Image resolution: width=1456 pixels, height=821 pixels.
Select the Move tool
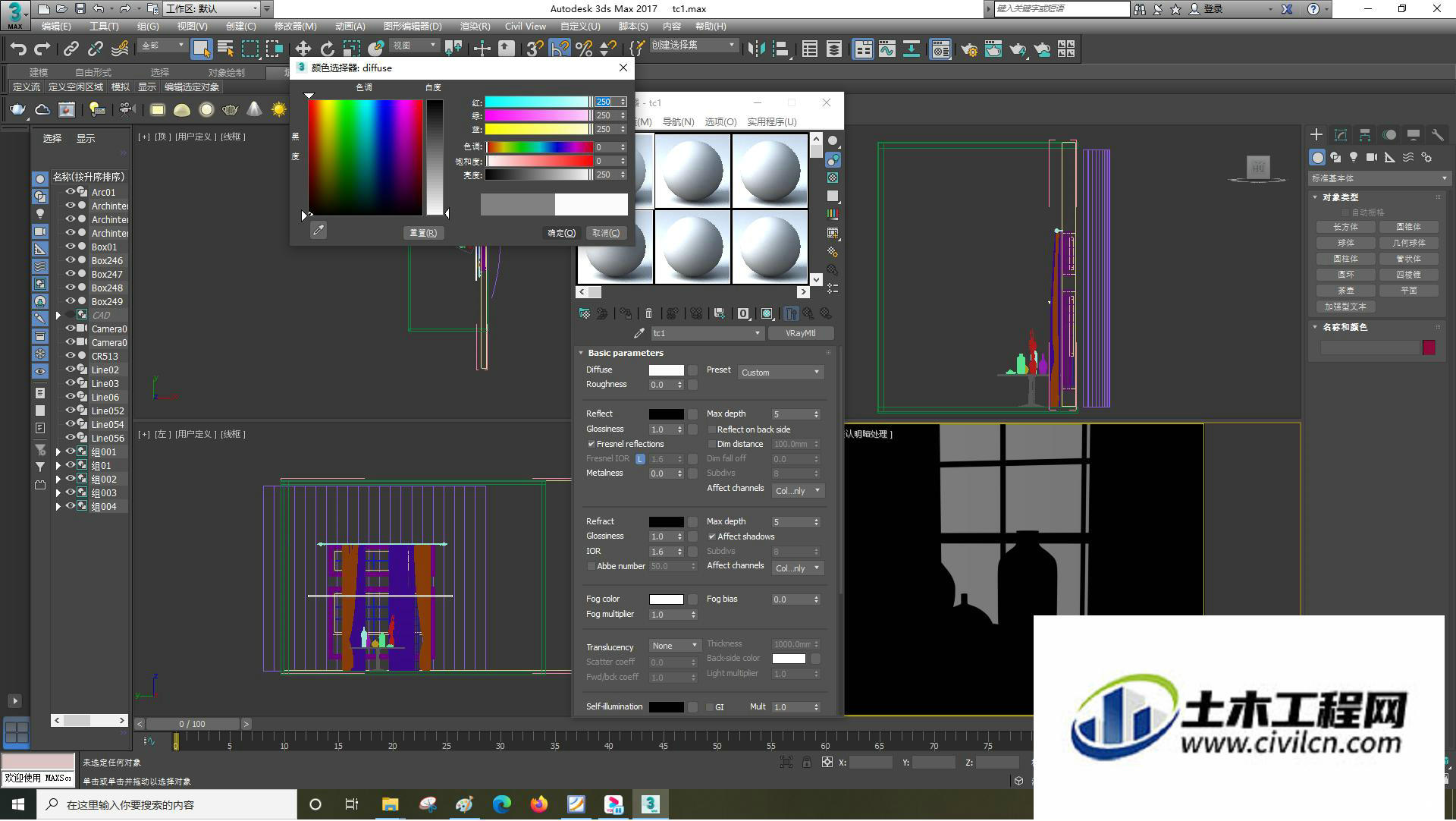point(303,49)
